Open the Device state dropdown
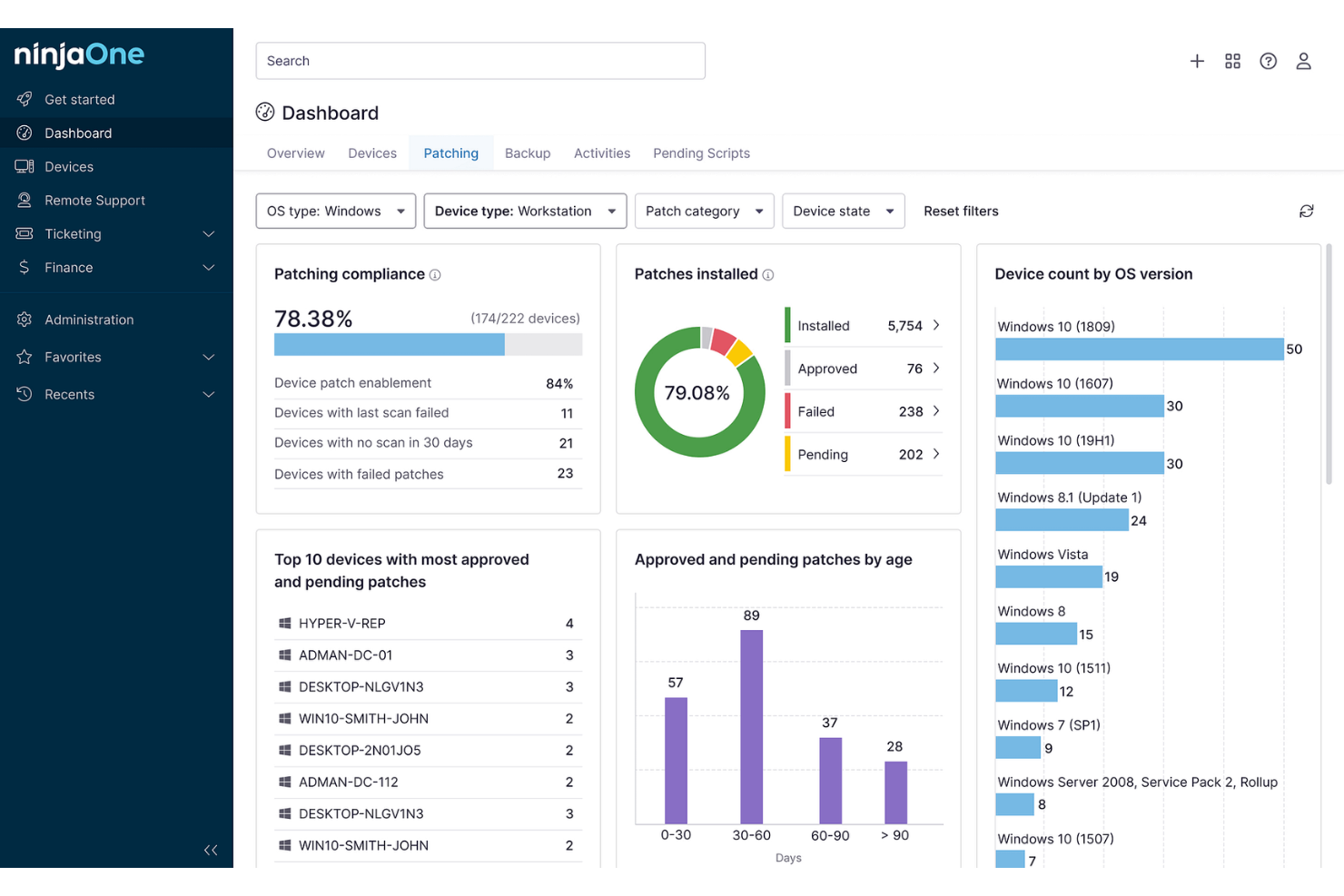The image size is (1344, 896). tap(843, 211)
